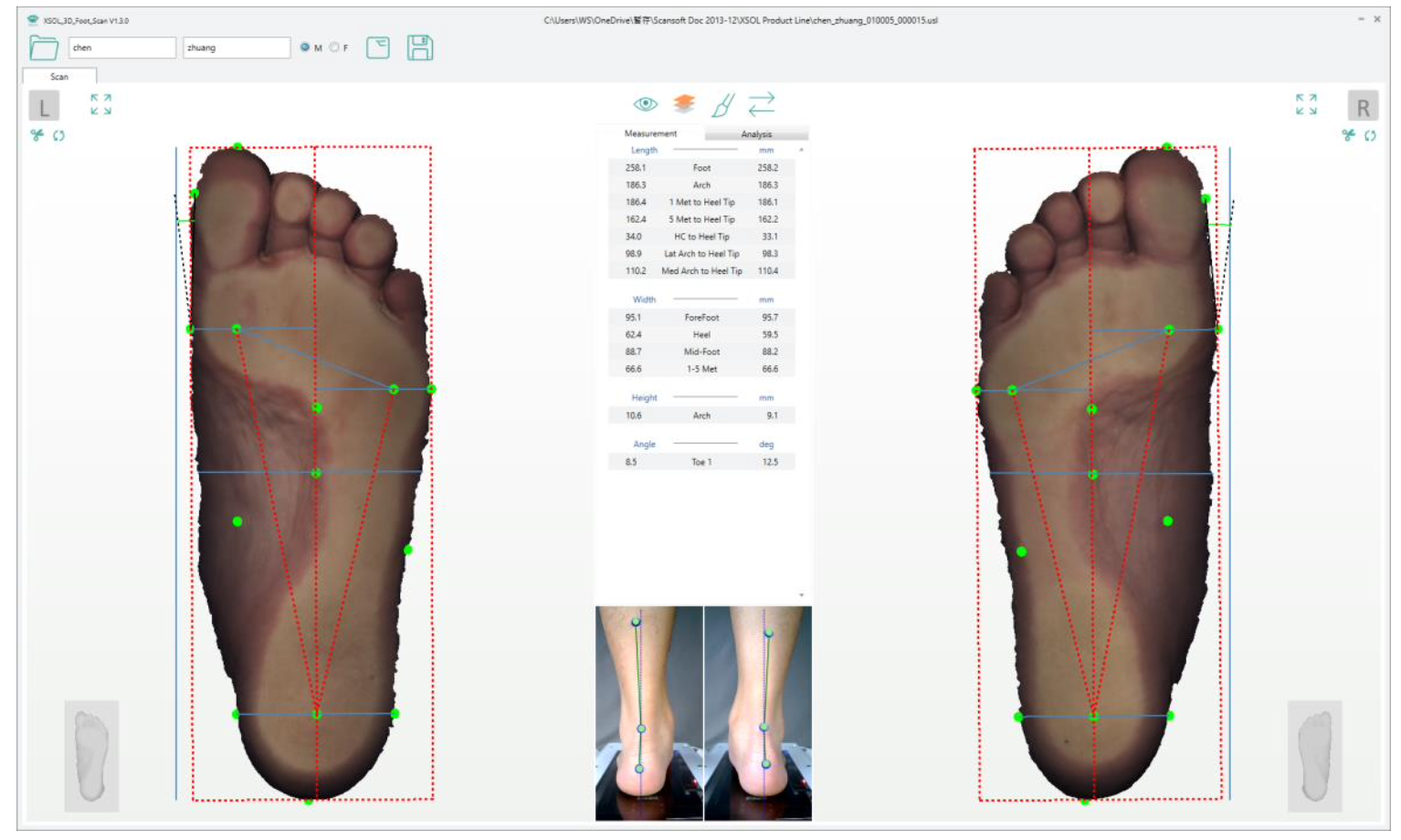Click the L left foot button
Viewport: 1401px width, 840px height.
click(x=44, y=107)
